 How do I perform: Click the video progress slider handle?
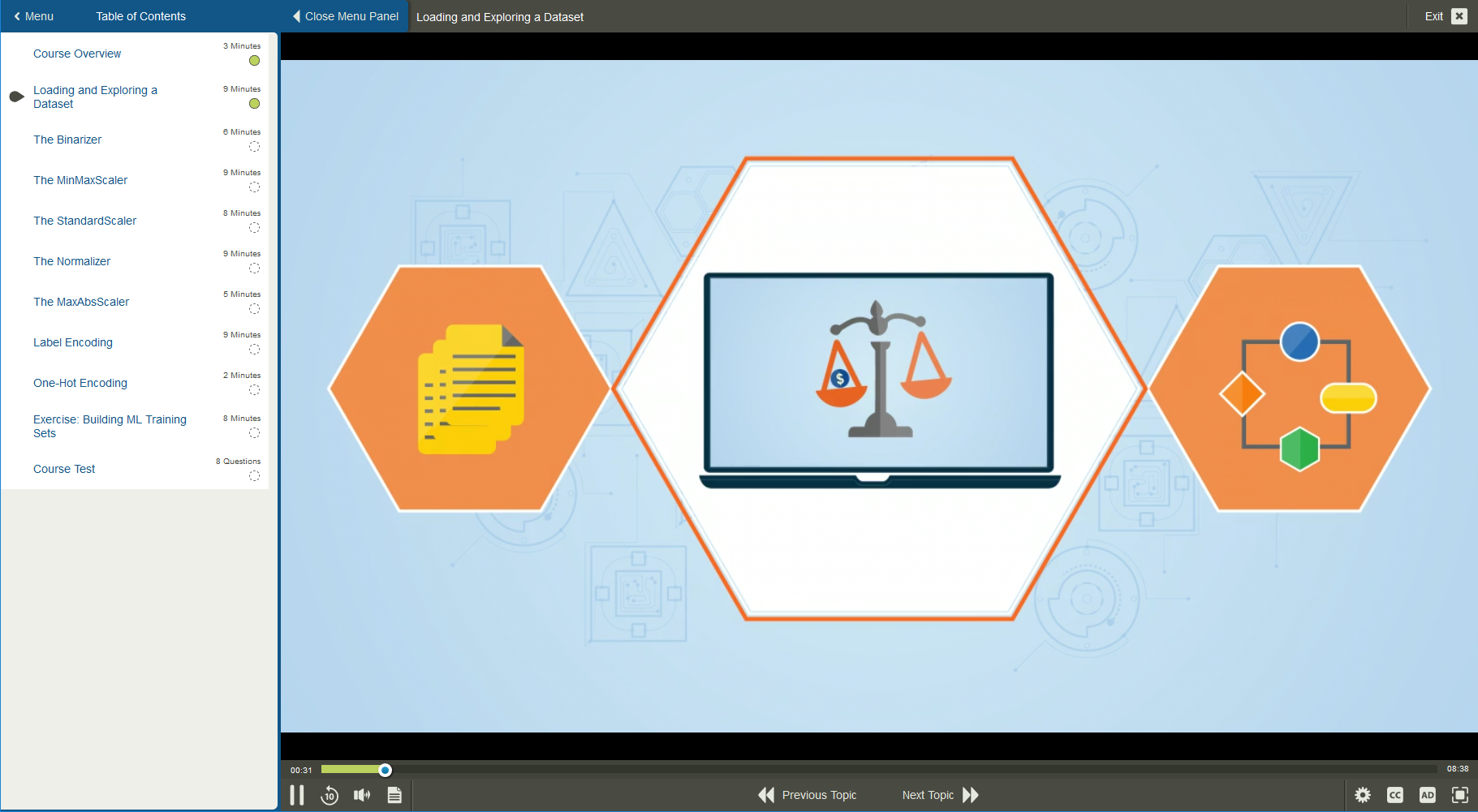click(x=386, y=770)
